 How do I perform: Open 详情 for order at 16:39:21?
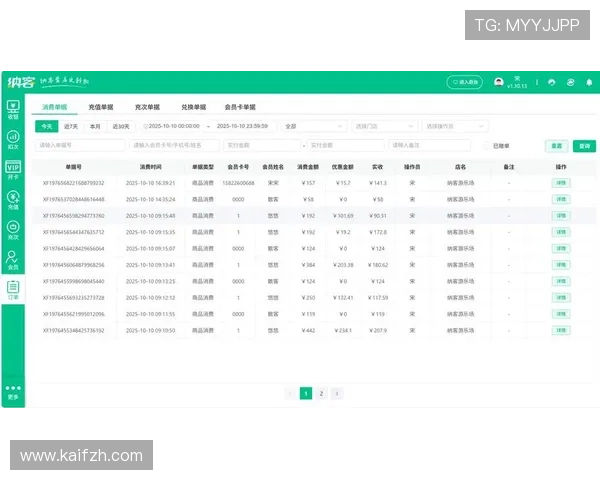(x=561, y=183)
